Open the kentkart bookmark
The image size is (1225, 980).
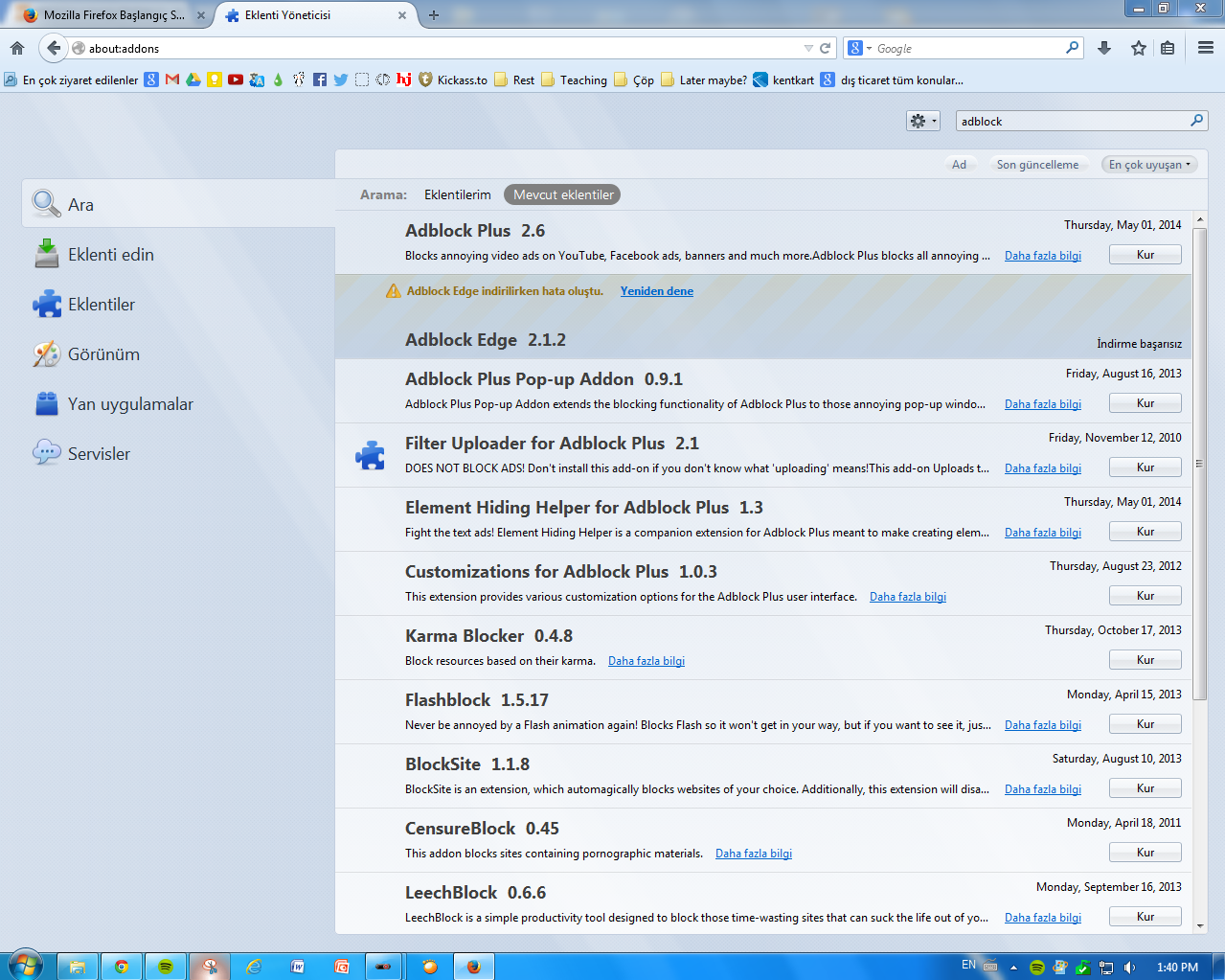pyautogui.click(x=783, y=80)
